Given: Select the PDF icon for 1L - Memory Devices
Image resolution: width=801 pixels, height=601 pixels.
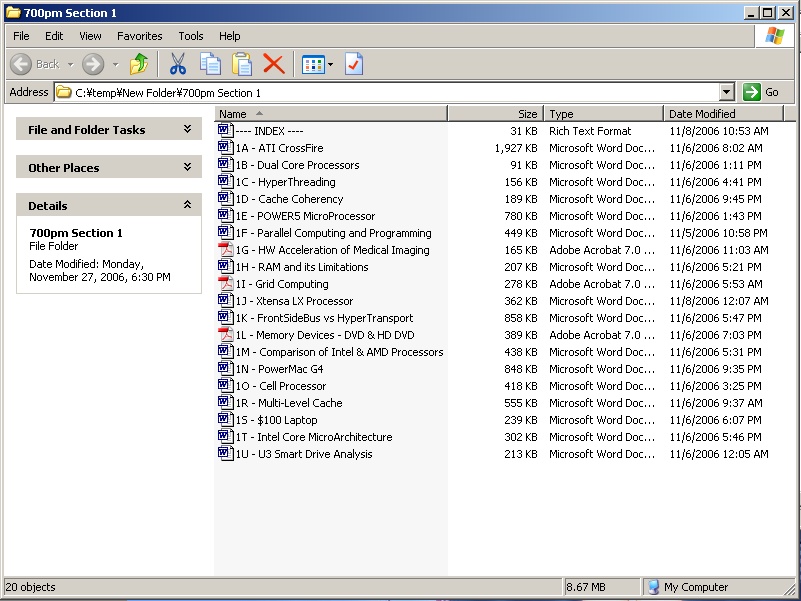Looking at the screenshot, I should click(x=225, y=335).
